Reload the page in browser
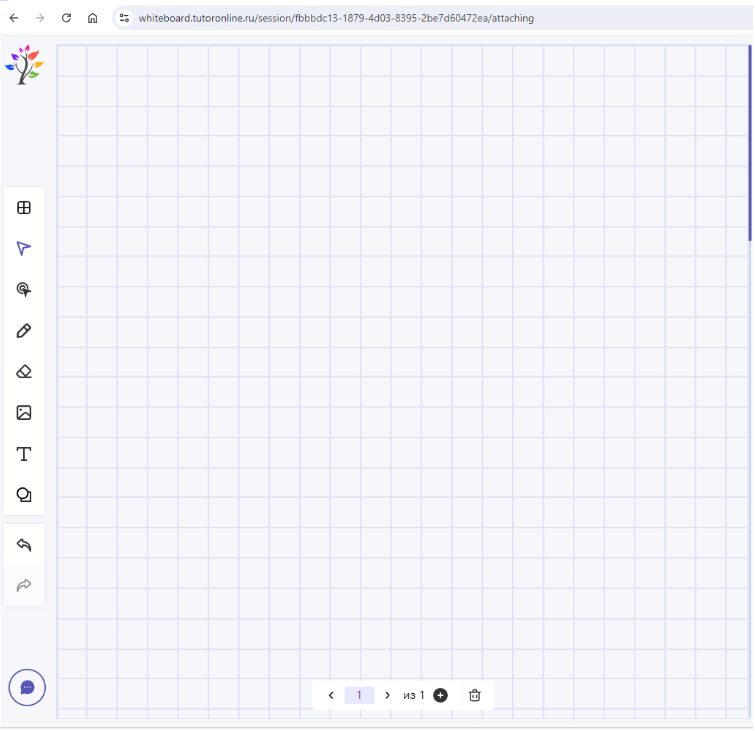Screen dimensions: 755x731 pyautogui.click(x=66, y=18)
